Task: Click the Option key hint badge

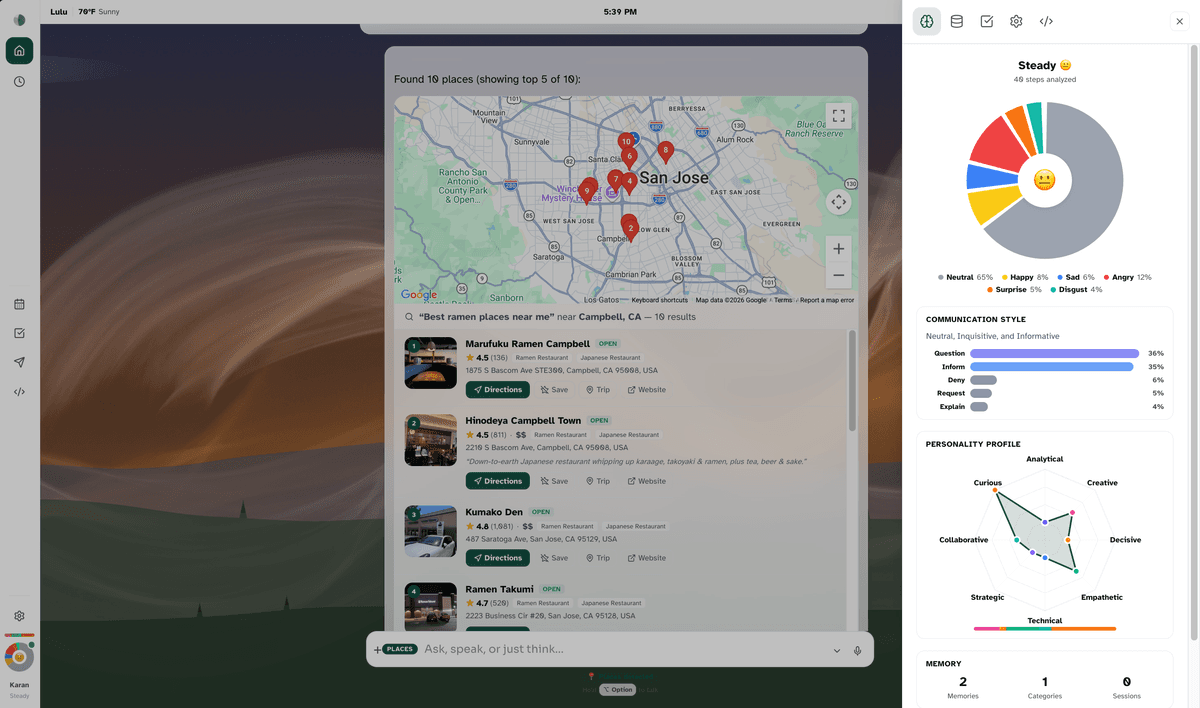Action: point(618,689)
